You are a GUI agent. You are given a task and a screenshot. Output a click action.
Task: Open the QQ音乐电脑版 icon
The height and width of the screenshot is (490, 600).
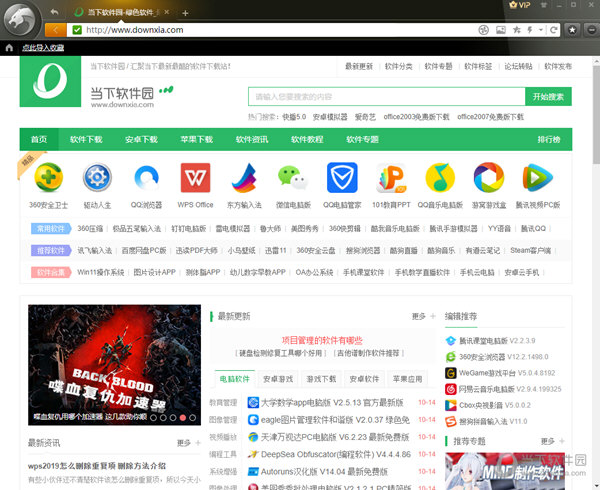point(440,178)
